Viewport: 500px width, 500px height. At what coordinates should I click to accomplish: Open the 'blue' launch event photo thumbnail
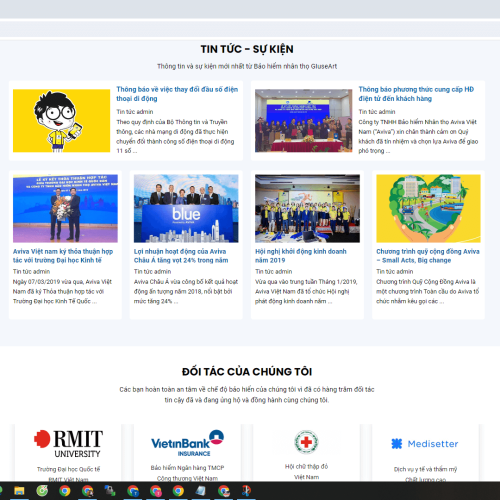coord(186,208)
